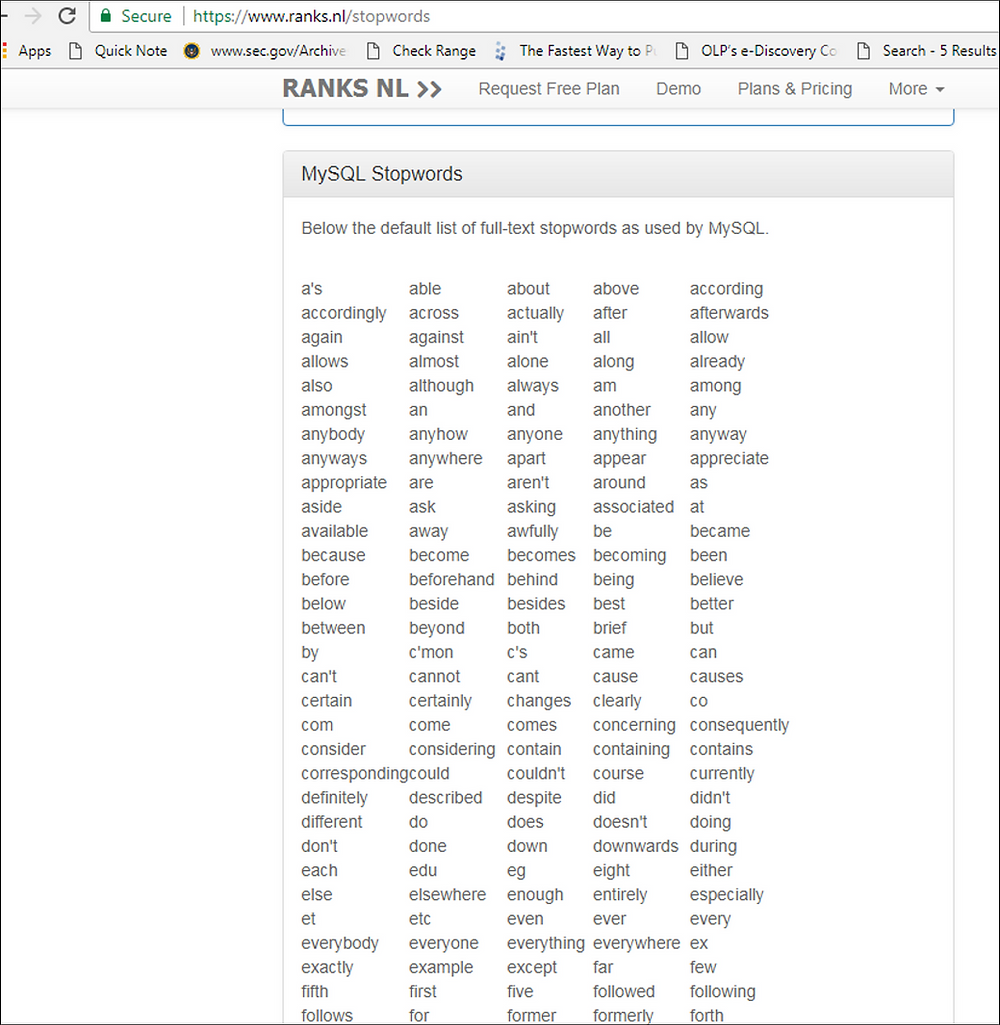Click the word 'a's' in the list
This screenshot has height=1025, width=1000.
pos(312,289)
